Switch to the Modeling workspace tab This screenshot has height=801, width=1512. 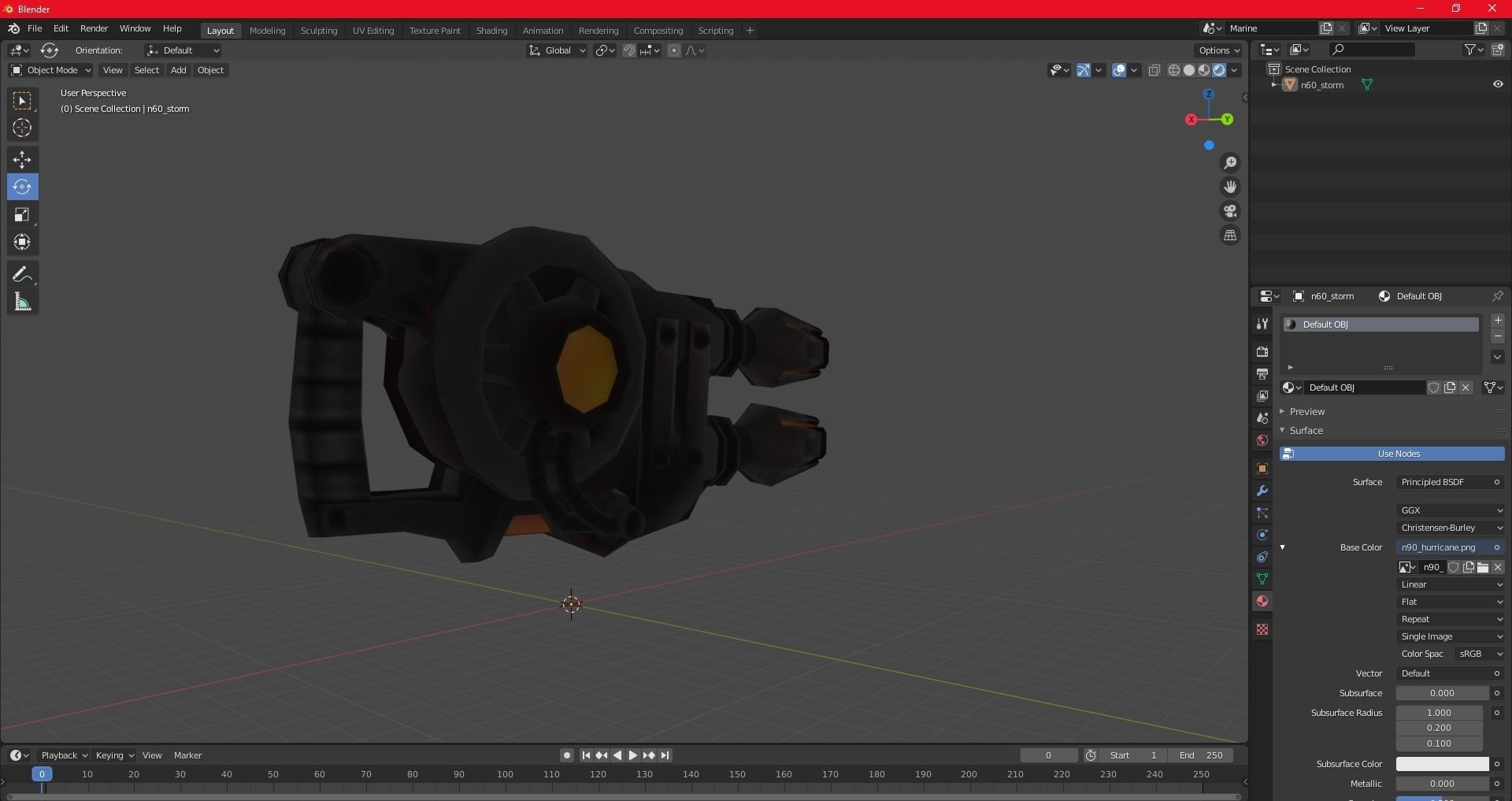pos(267,31)
